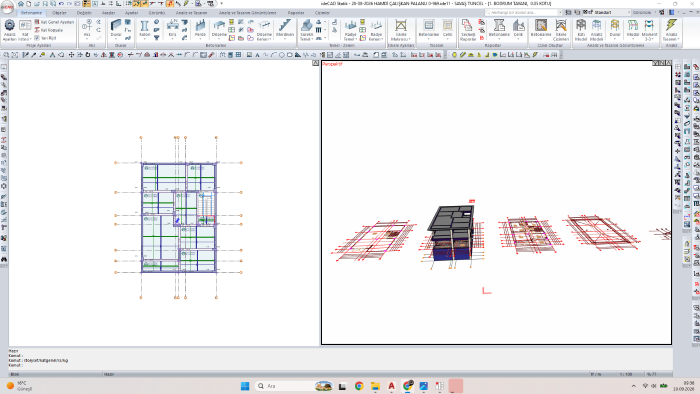Open İskele Makinesi tool
The height and width of the screenshot is (394, 700).
401,30
